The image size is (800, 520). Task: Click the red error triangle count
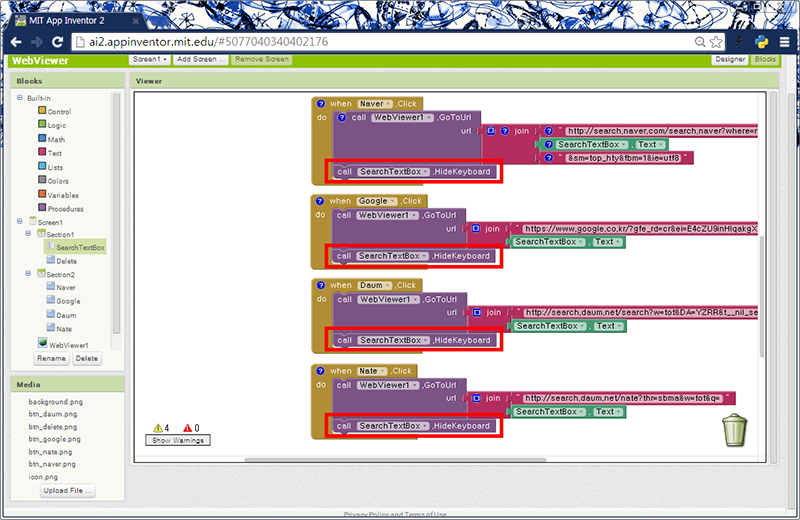pos(191,428)
